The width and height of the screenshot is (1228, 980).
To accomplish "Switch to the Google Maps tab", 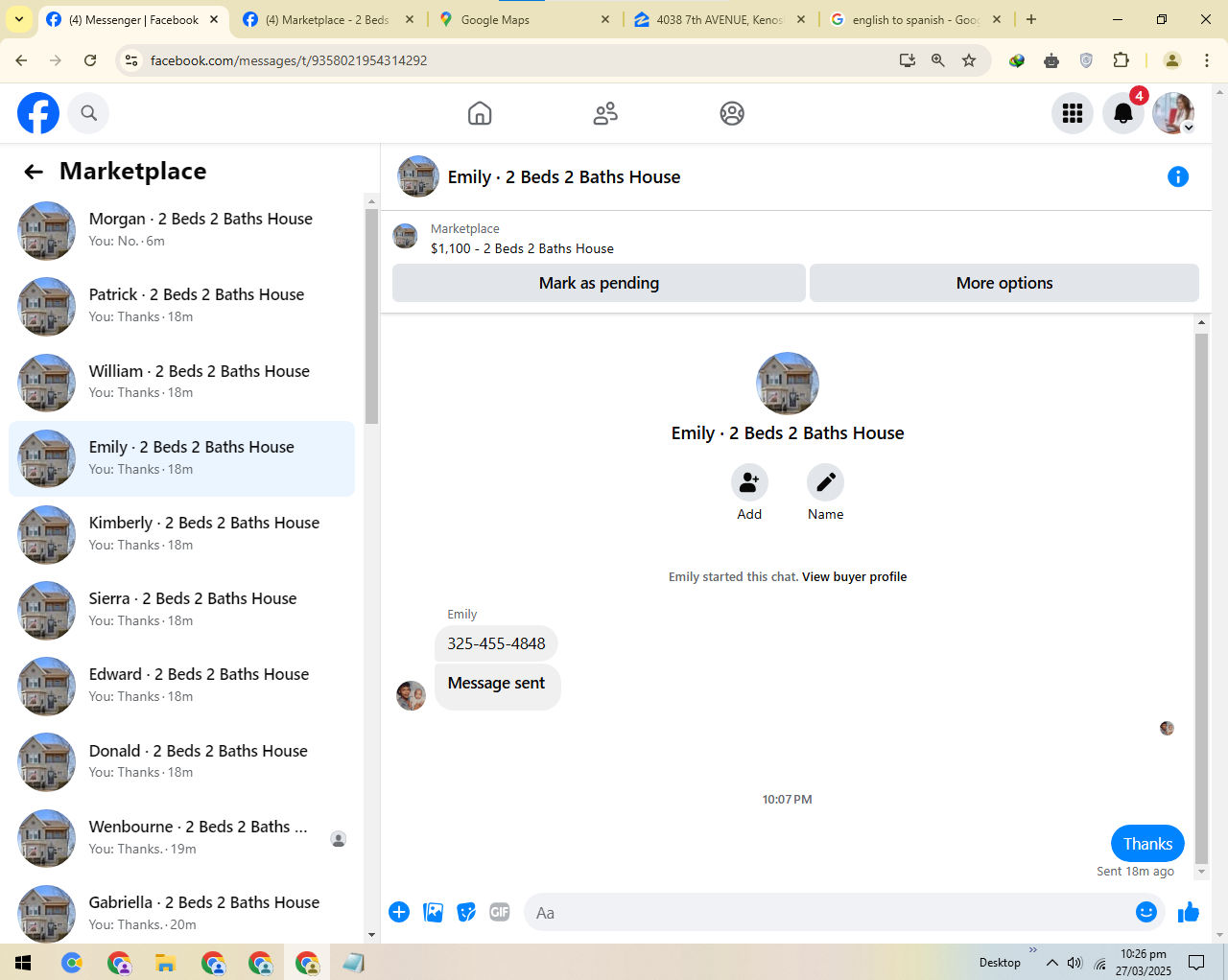I will [523, 19].
